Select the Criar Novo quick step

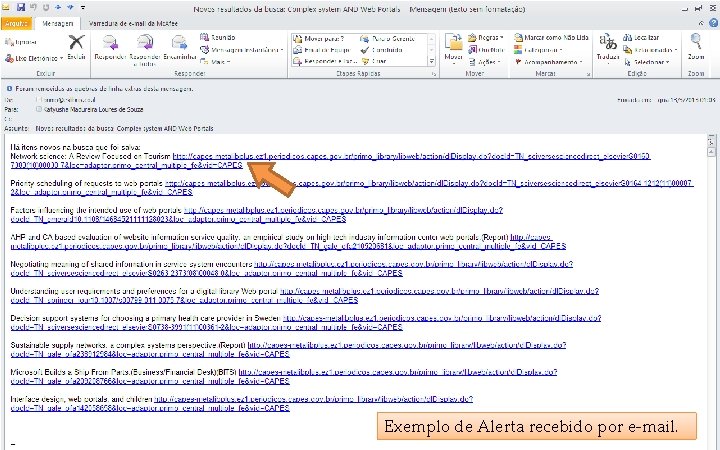click(x=374, y=61)
